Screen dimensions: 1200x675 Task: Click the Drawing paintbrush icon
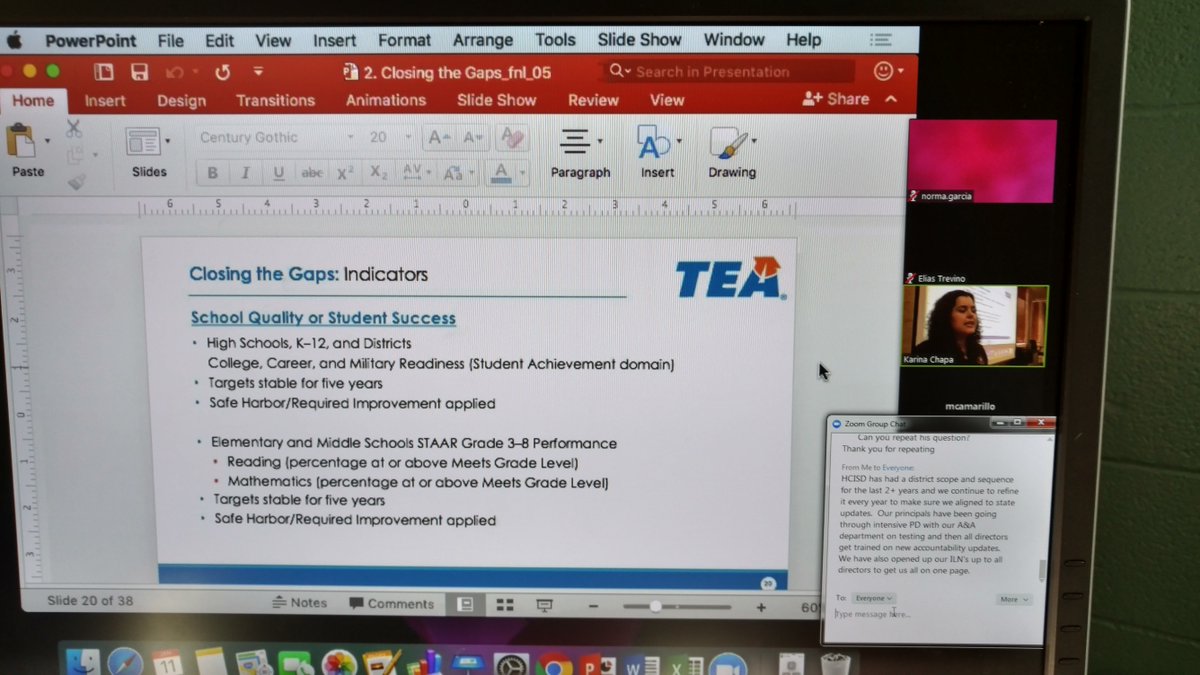point(727,142)
